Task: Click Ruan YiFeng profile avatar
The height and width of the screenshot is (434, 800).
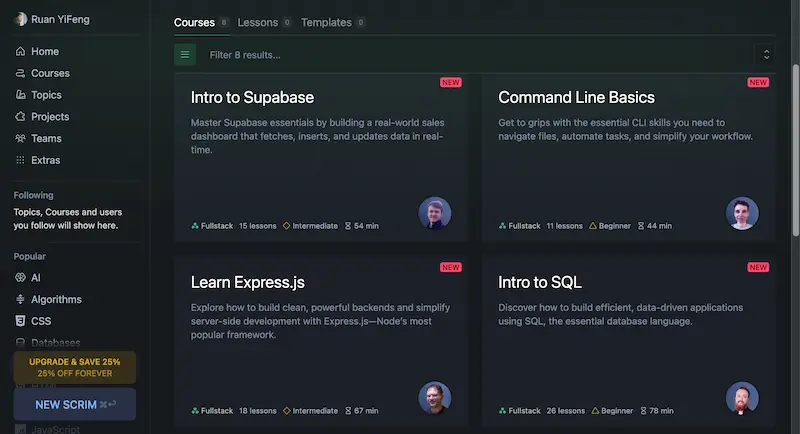Action: click(21, 19)
